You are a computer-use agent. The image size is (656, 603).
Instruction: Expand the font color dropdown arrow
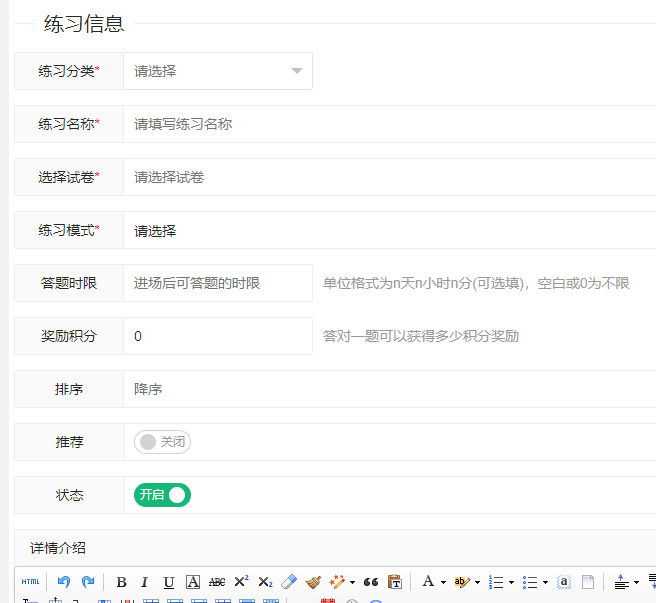[443, 582]
